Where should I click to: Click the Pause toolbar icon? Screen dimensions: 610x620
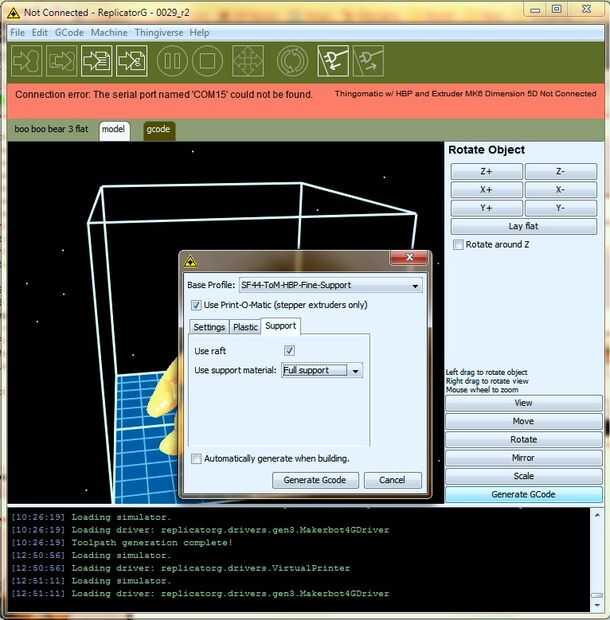click(x=172, y=61)
